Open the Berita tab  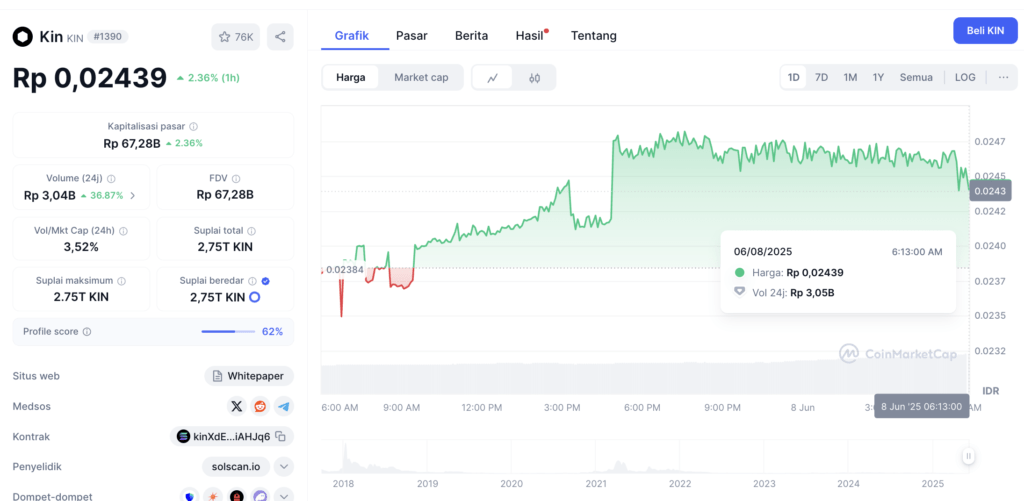click(x=472, y=35)
